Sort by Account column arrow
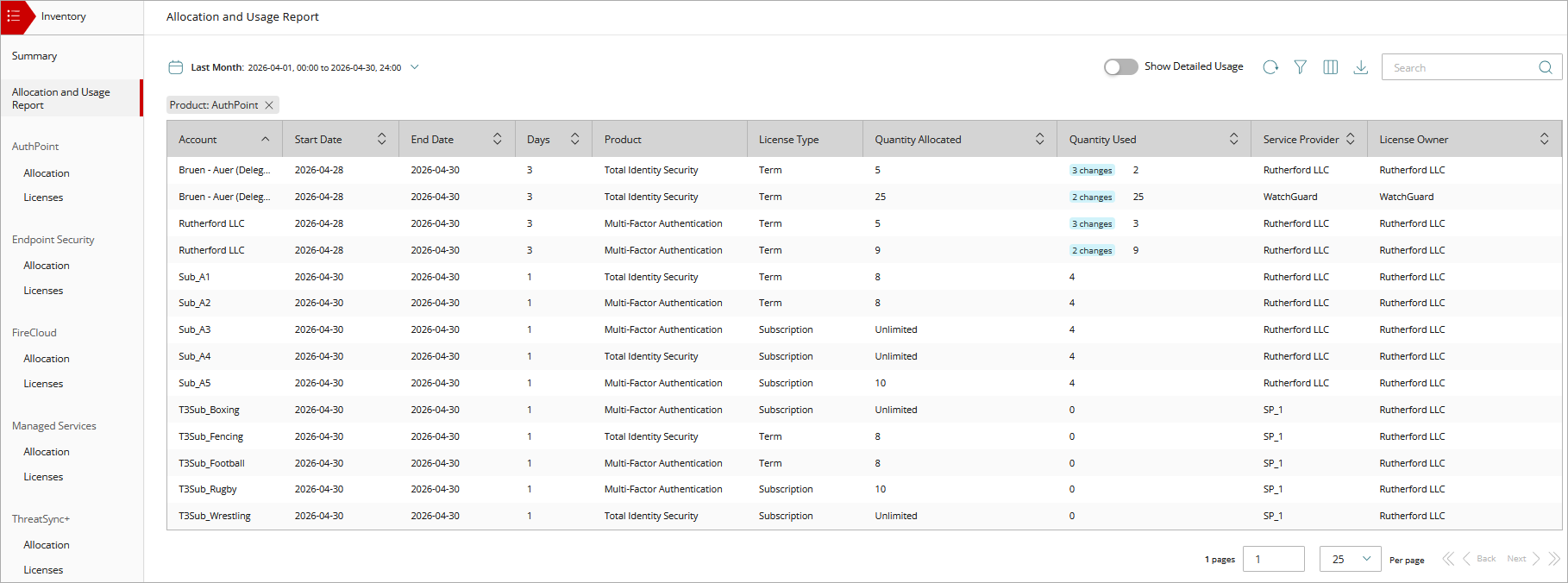 [266, 139]
